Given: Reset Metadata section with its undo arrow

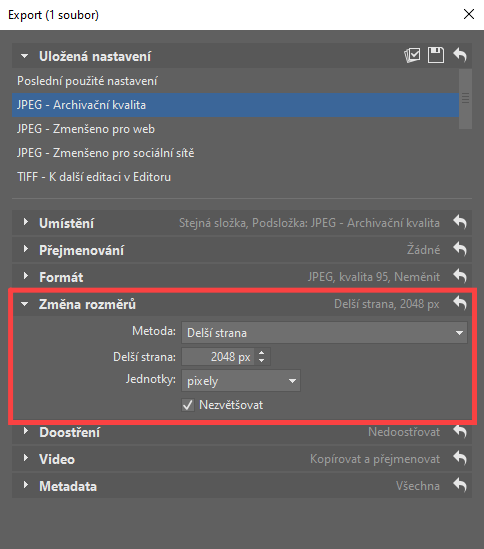Looking at the screenshot, I should point(460,485).
